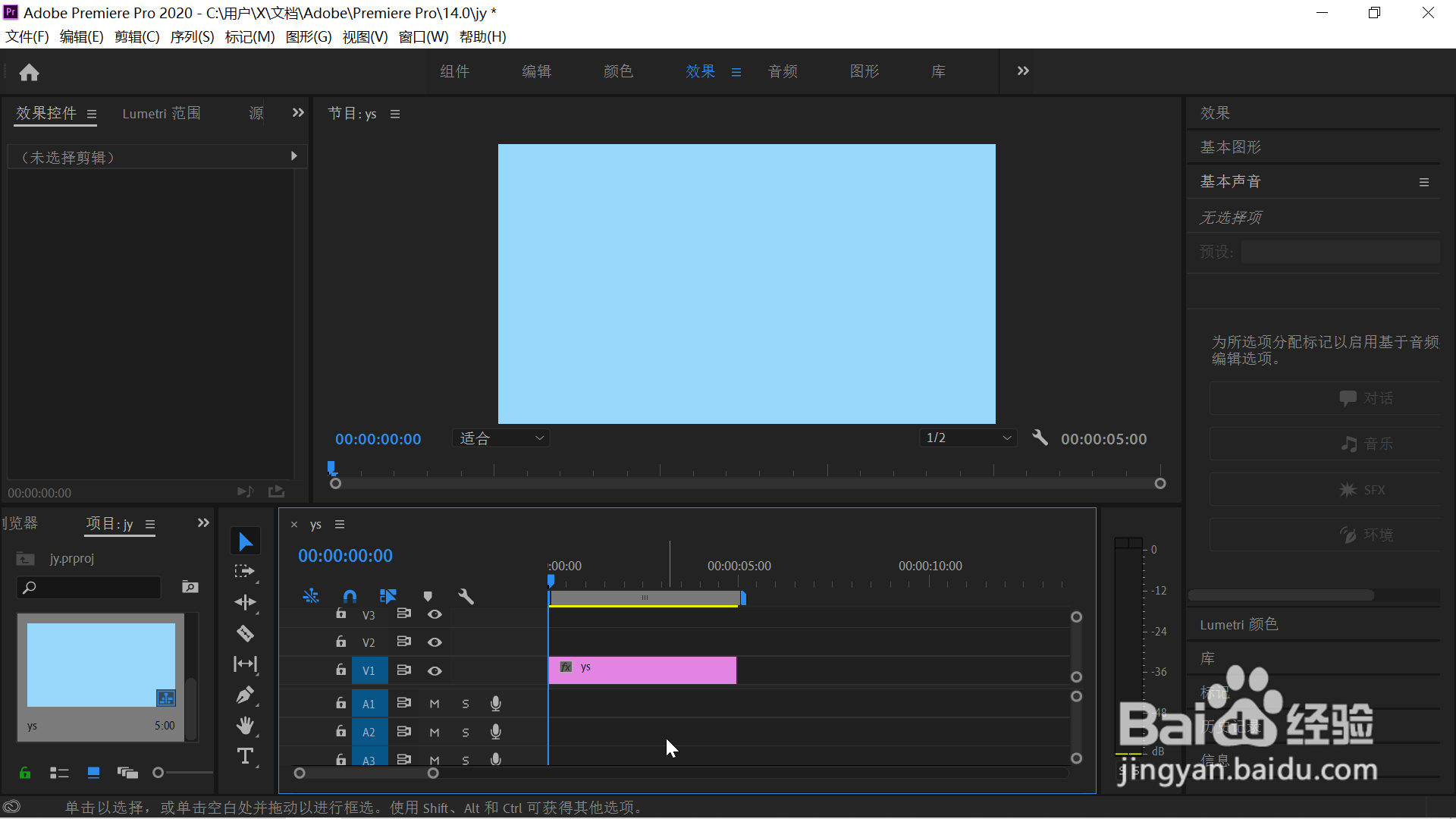This screenshot has width=1456, height=819.
Task: Open program monitor settings wrench
Action: tap(1040, 438)
